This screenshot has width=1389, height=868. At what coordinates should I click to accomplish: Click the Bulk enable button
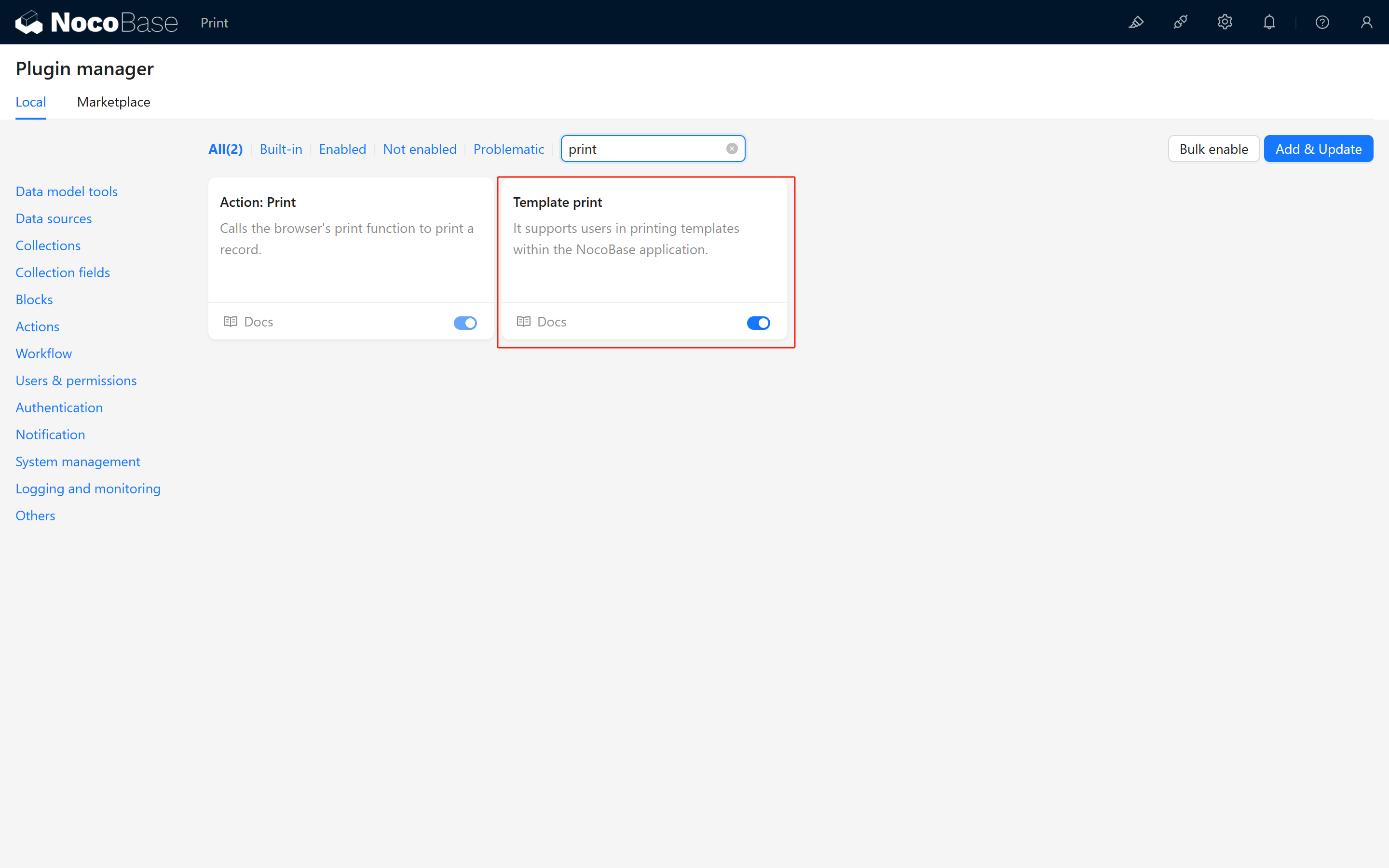point(1213,149)
